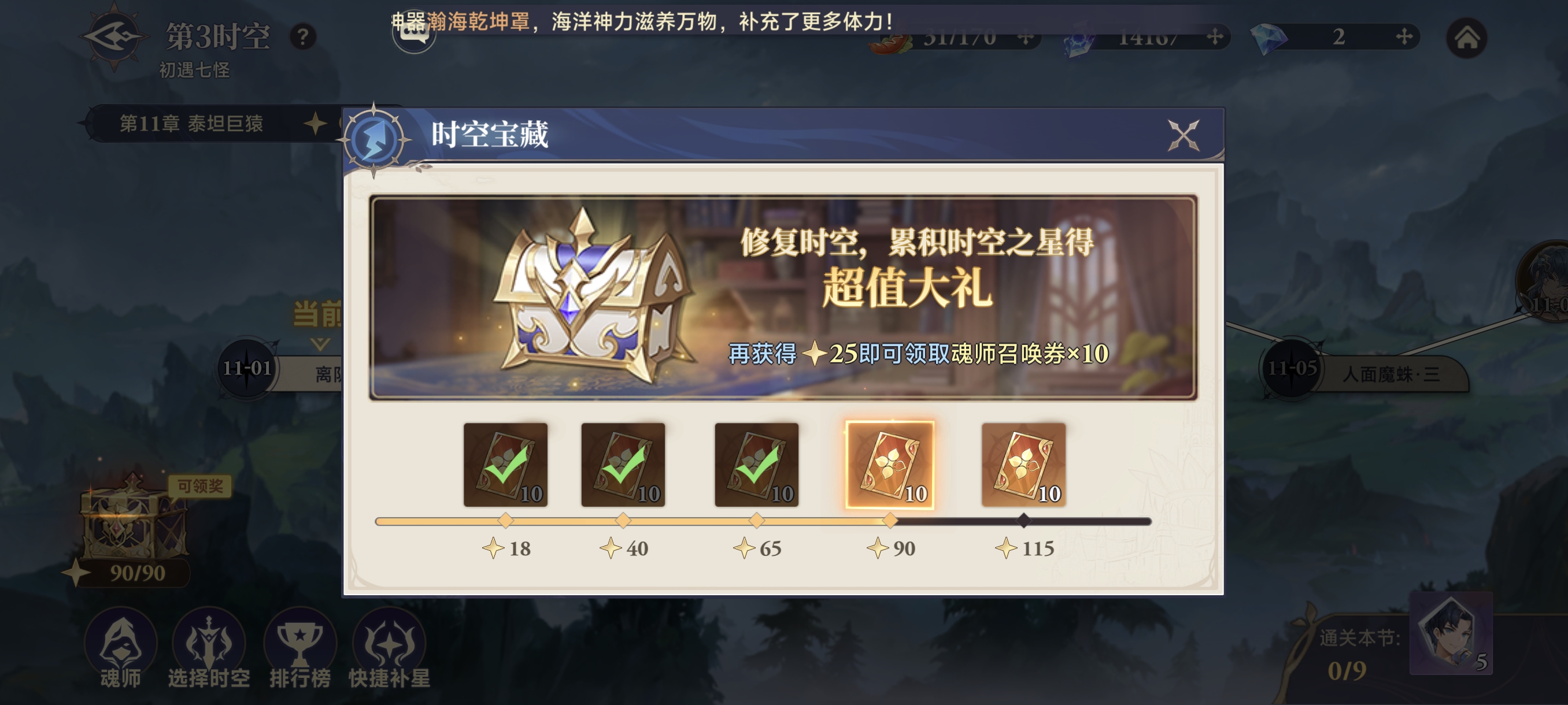
Task: Select stage node 11-01 on map
Action: pos(246,368)
